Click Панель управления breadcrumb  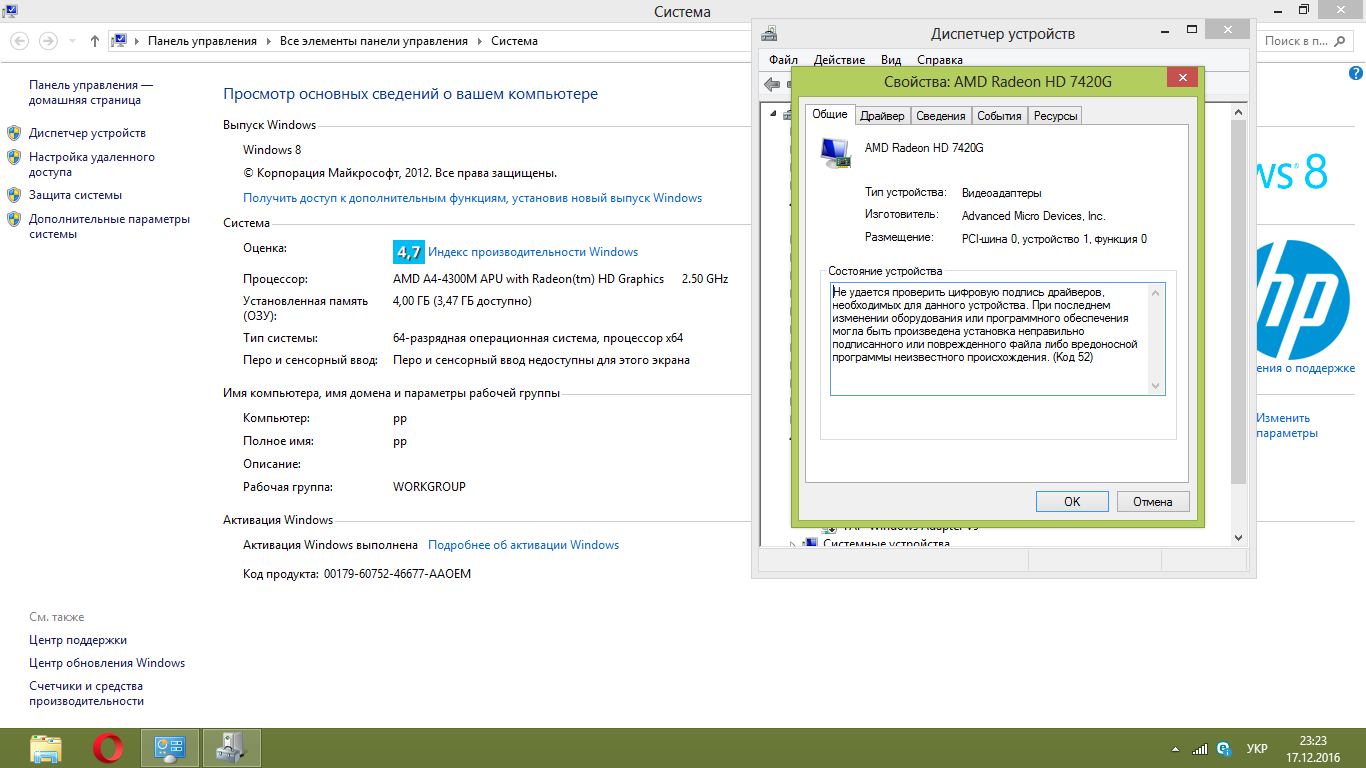pyautogui.click(x=202, y=41)
